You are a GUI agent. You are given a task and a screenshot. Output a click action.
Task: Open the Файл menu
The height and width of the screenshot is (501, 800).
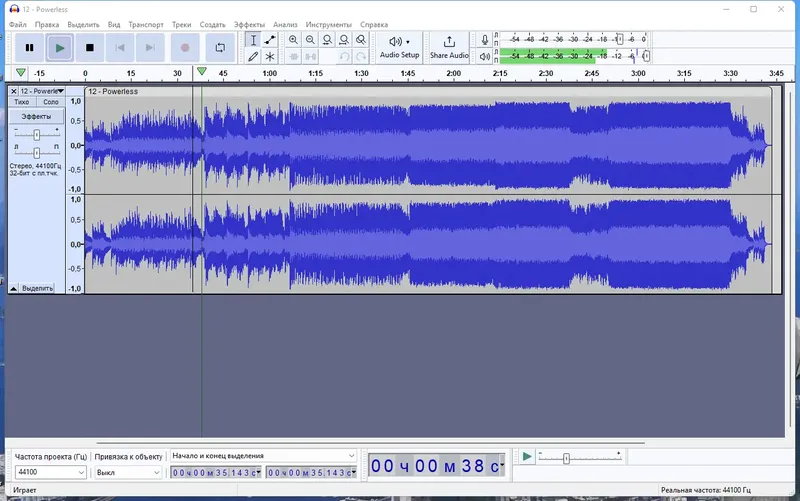tap(18, 24)
